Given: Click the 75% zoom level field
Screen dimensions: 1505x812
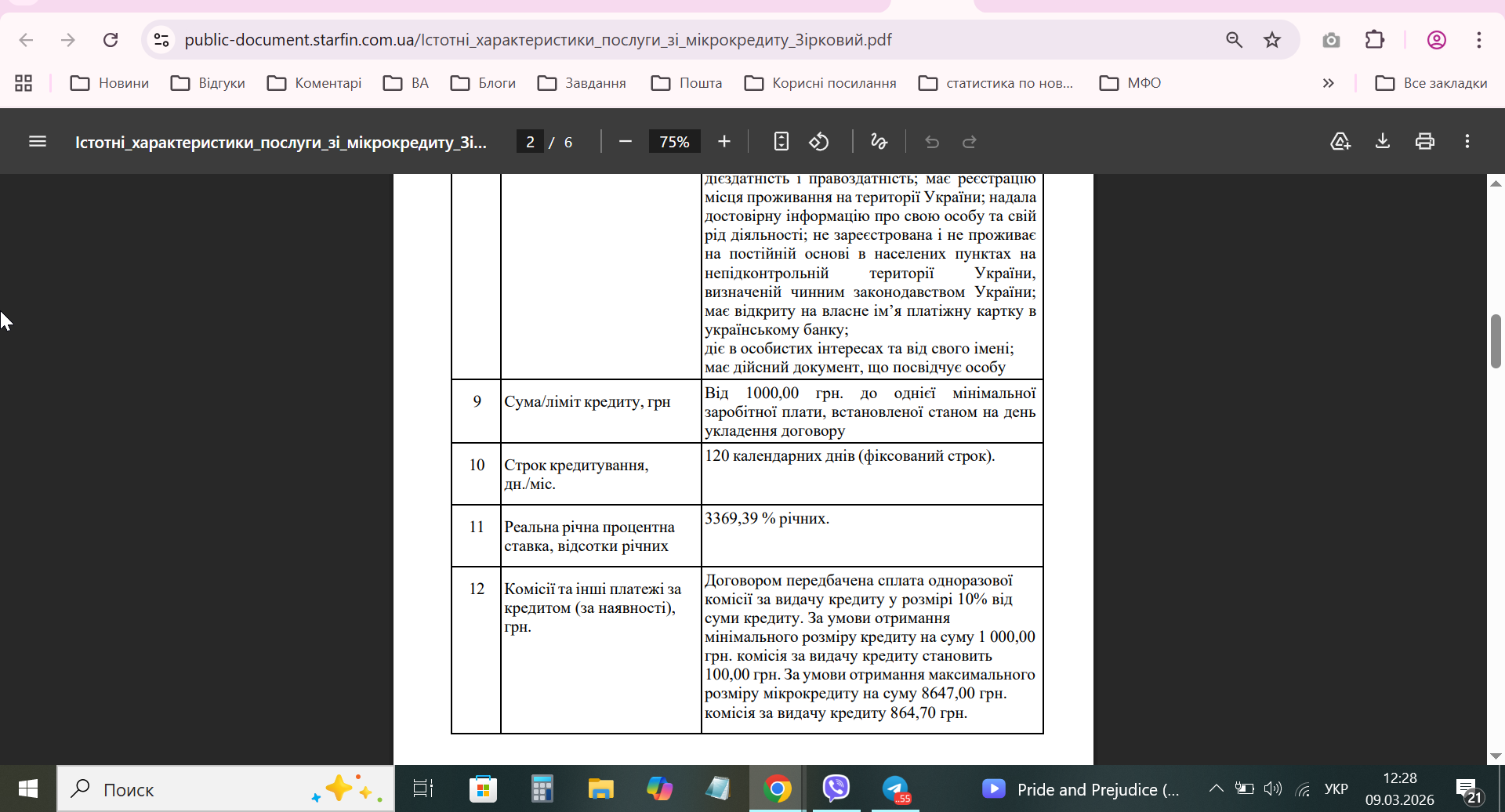Looking at the screenshot, I should pos(674,142).
